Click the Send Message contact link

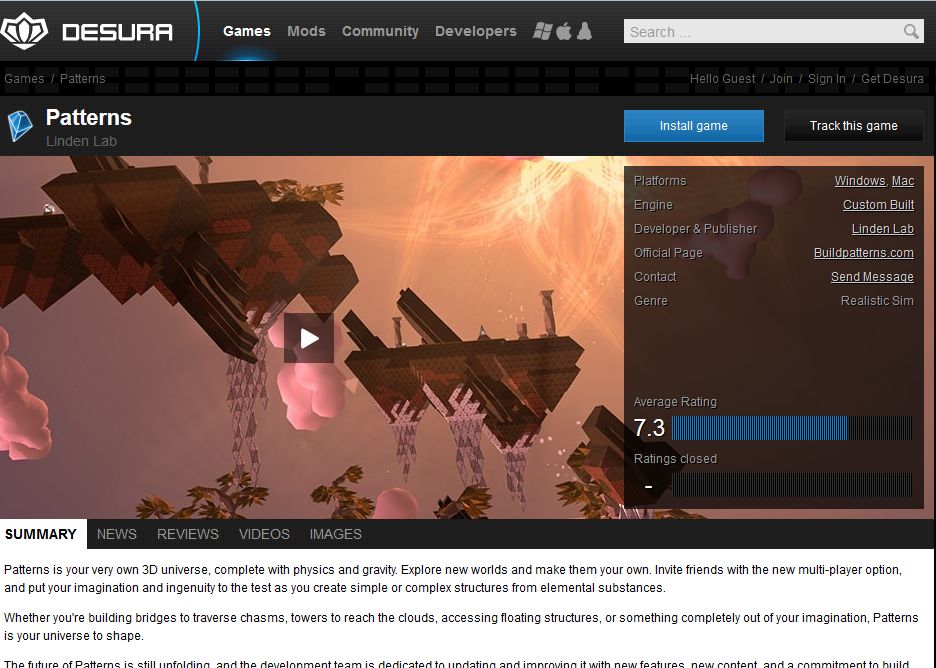871,277
